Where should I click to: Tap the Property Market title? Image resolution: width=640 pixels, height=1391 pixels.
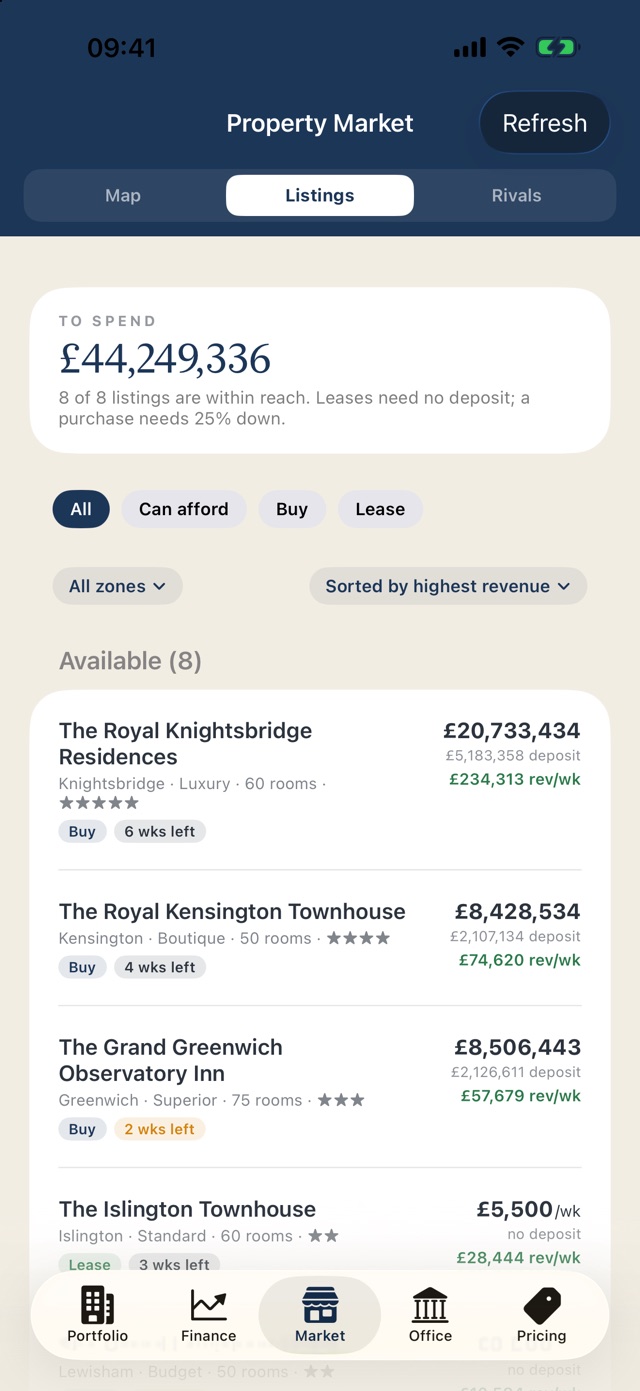click(320, 123)
